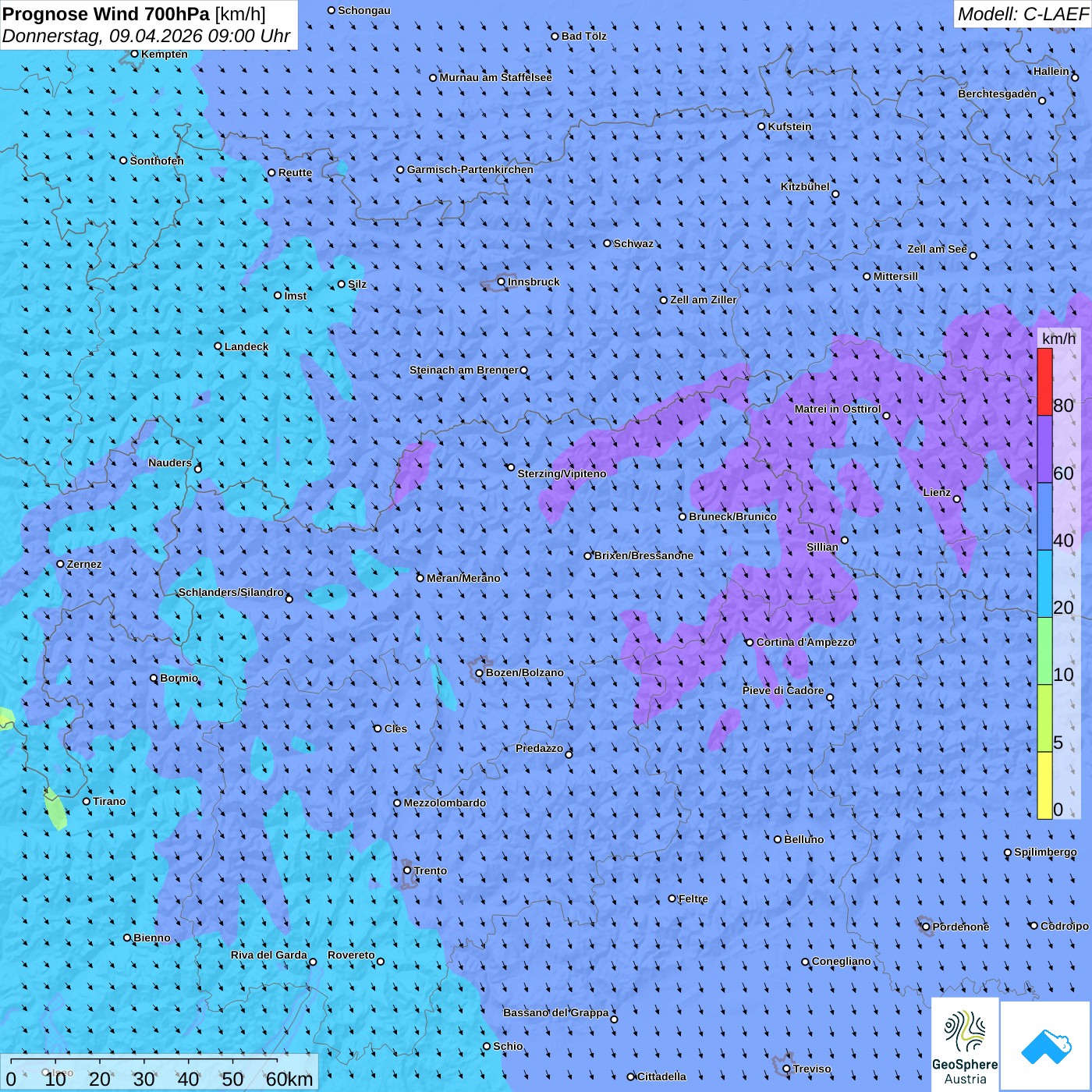Click the 'km/h' legend heading
Viewport: 1092px width, 1092px height.
click(x=1058, y=339)
